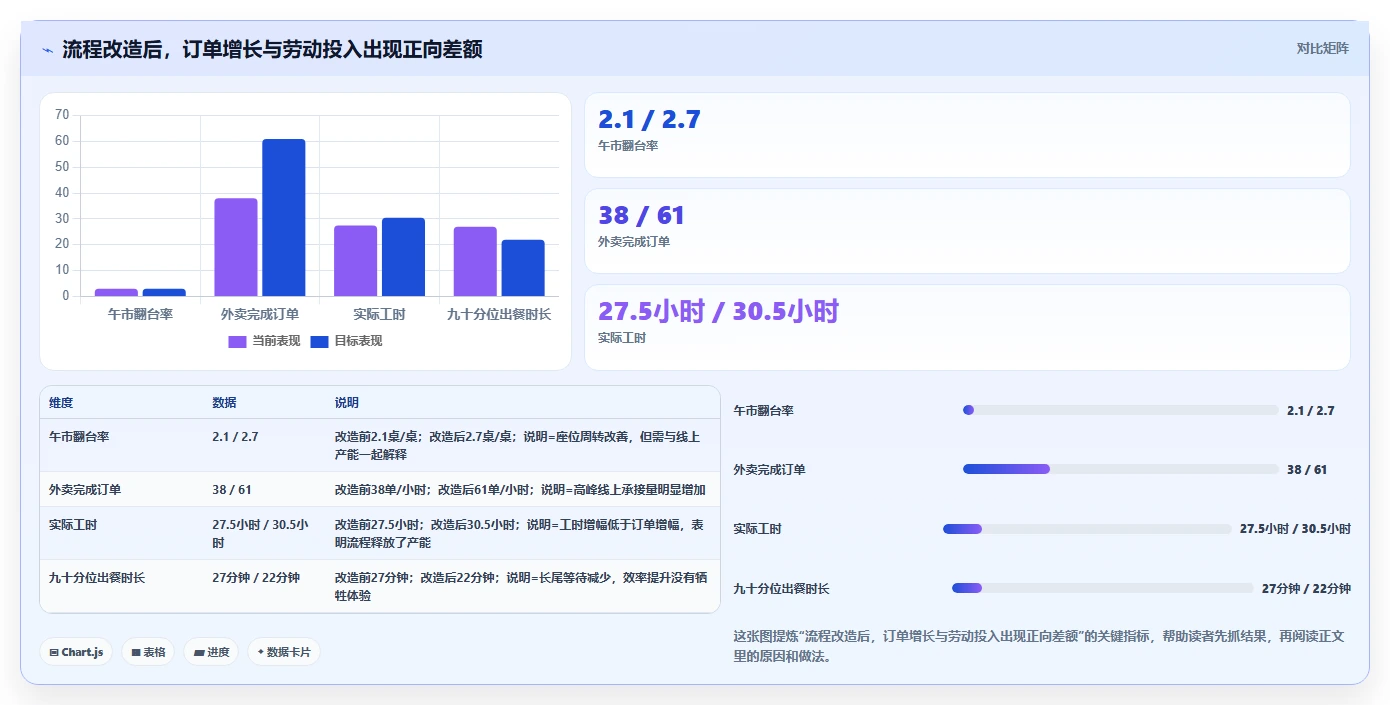
Task: Select the 外卖完成订单 progress bar
Action: 1120,469
